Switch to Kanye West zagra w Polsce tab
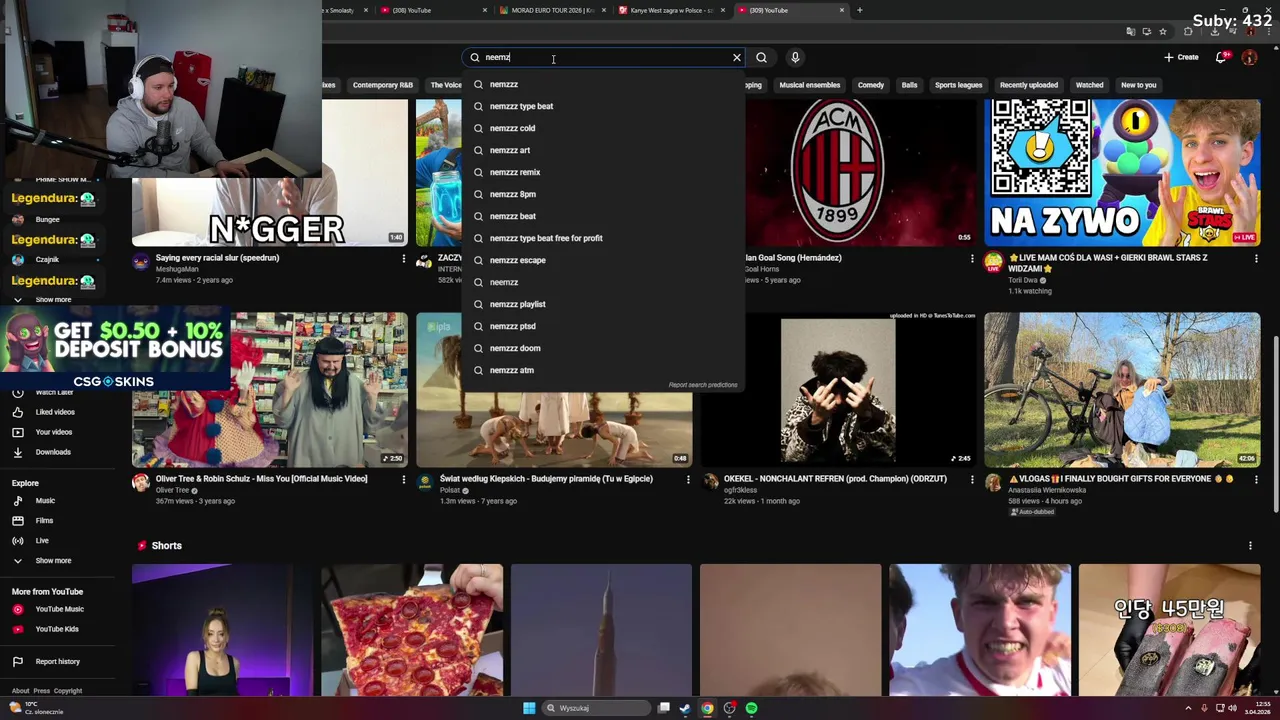Image resolution: width=1280 pixels, height=720 pixels. (x=672, y=10)
